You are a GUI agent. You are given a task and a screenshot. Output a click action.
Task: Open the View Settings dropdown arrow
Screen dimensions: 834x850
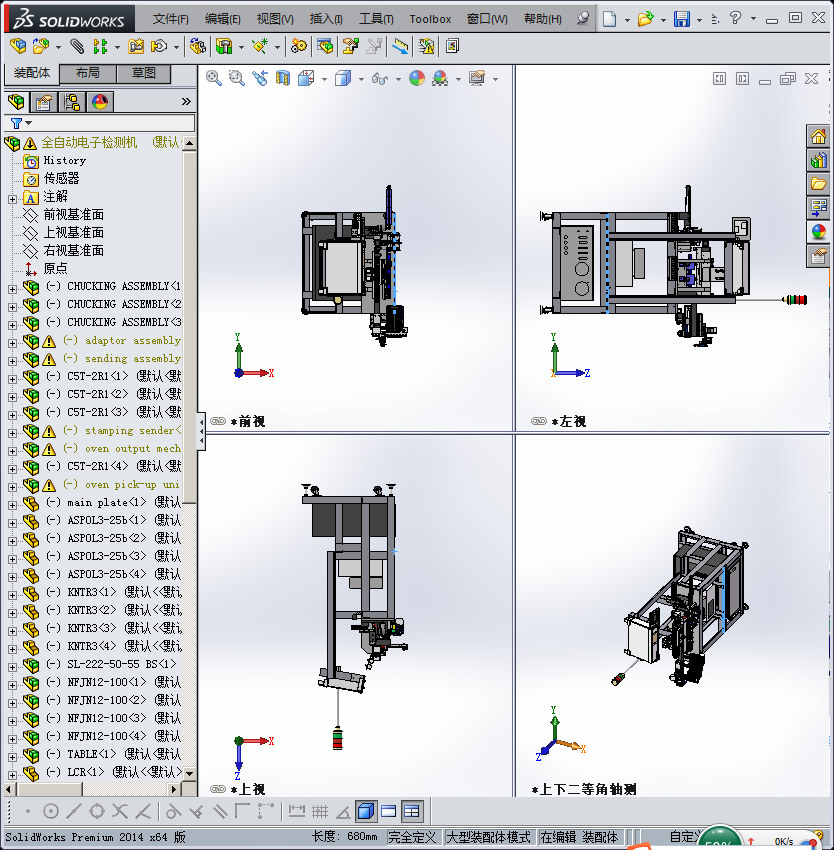coord(495,79)
